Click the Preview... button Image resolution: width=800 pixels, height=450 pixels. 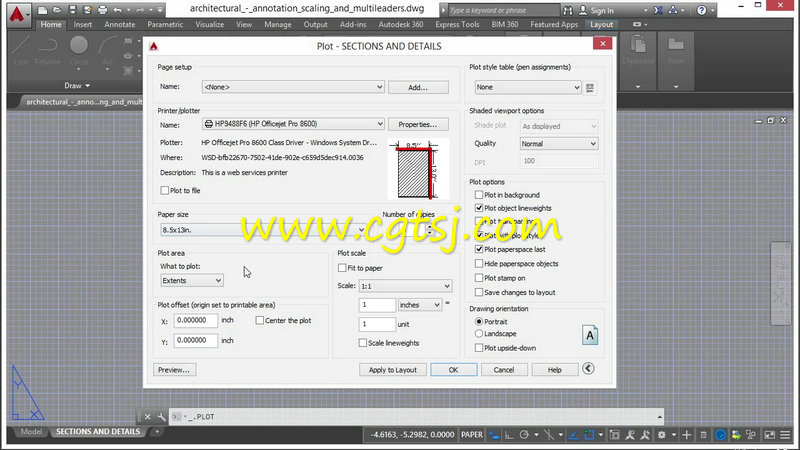[174, 370]
